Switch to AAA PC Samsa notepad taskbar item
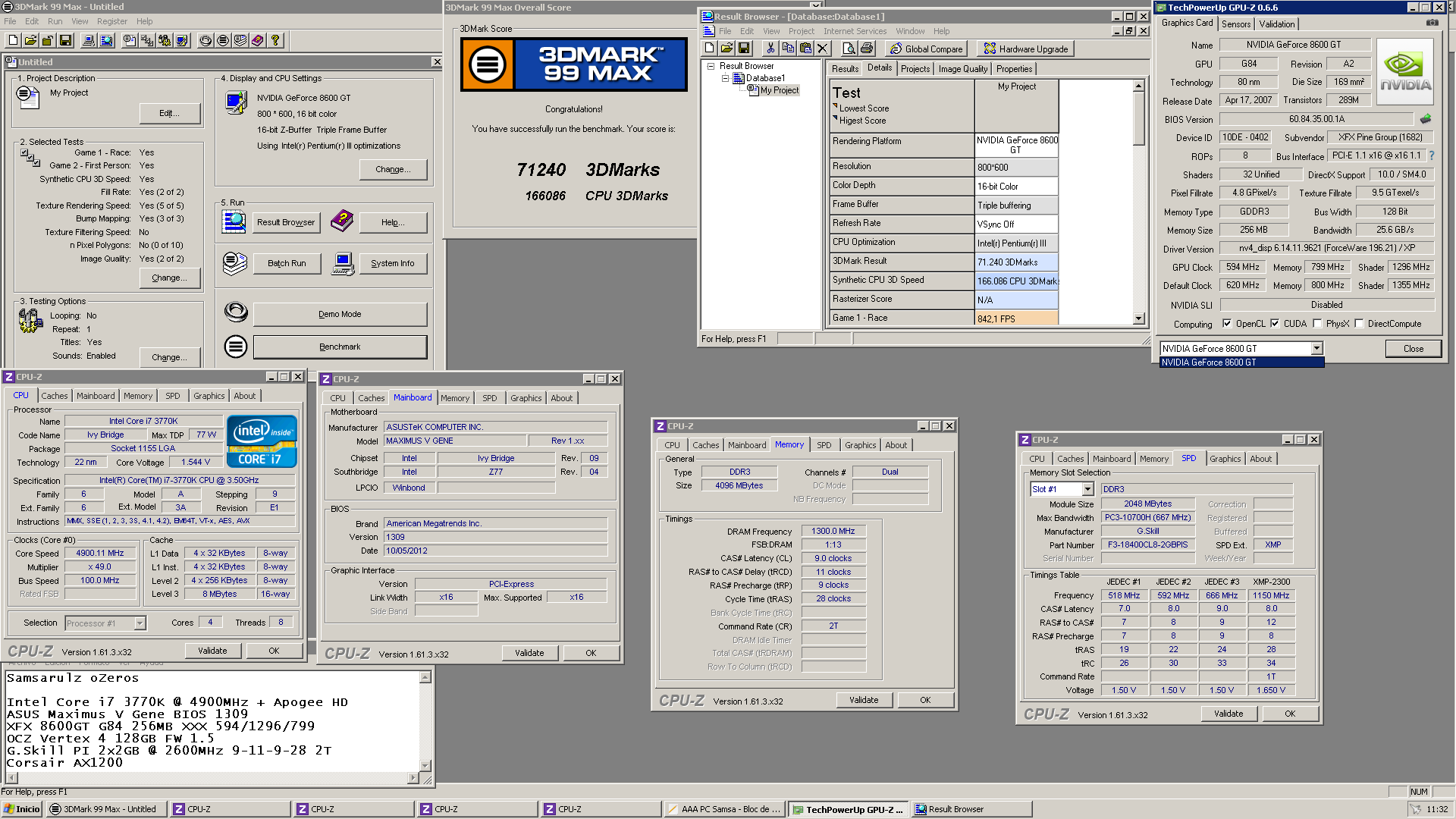The image size is (1456, 819). tap(723, 809)
